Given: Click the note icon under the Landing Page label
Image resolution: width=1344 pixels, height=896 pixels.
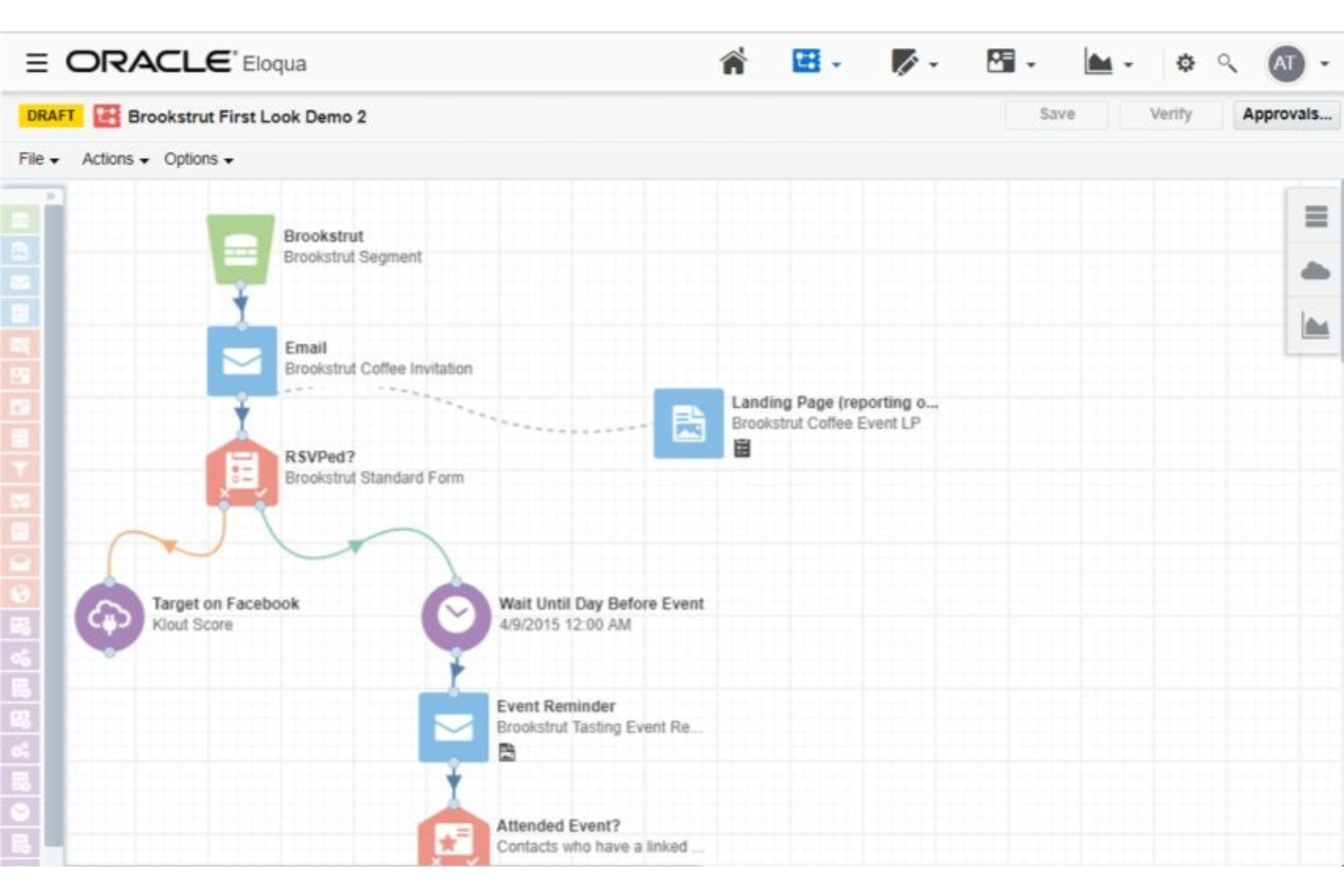Looking at the screenshot, I should pos(742,448).
